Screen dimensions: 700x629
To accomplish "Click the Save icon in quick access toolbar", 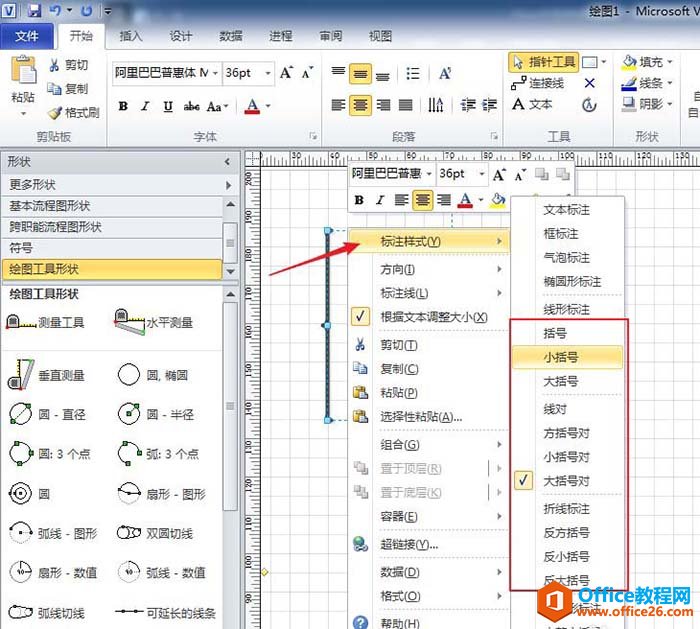I will coord(34,10).
